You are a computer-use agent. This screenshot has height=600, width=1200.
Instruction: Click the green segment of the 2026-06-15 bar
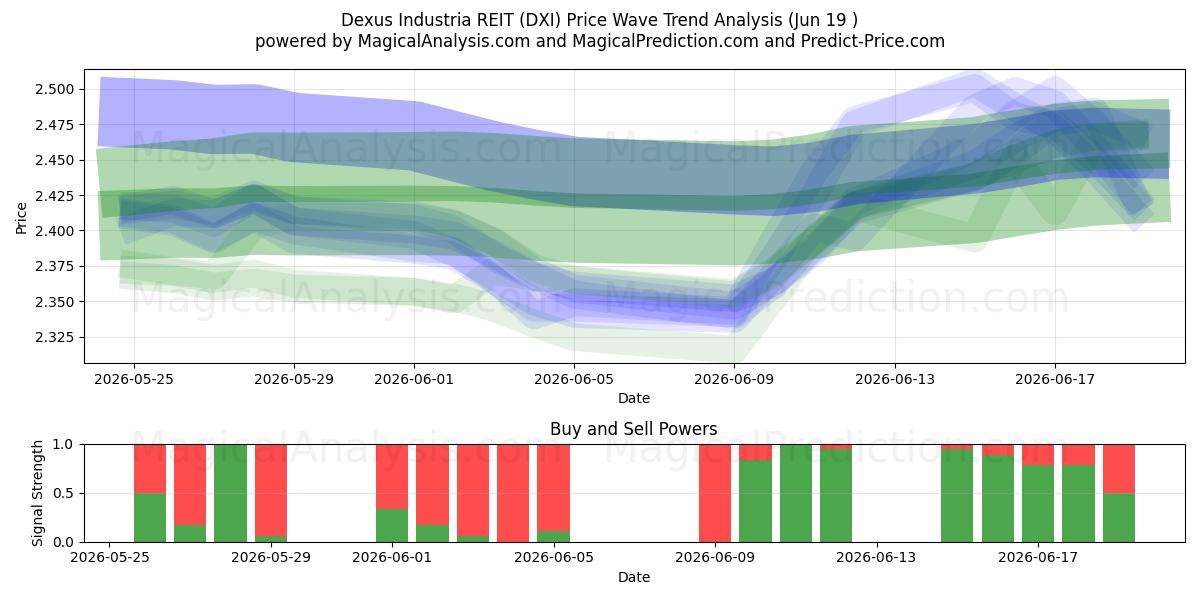(x=957, y=496)
